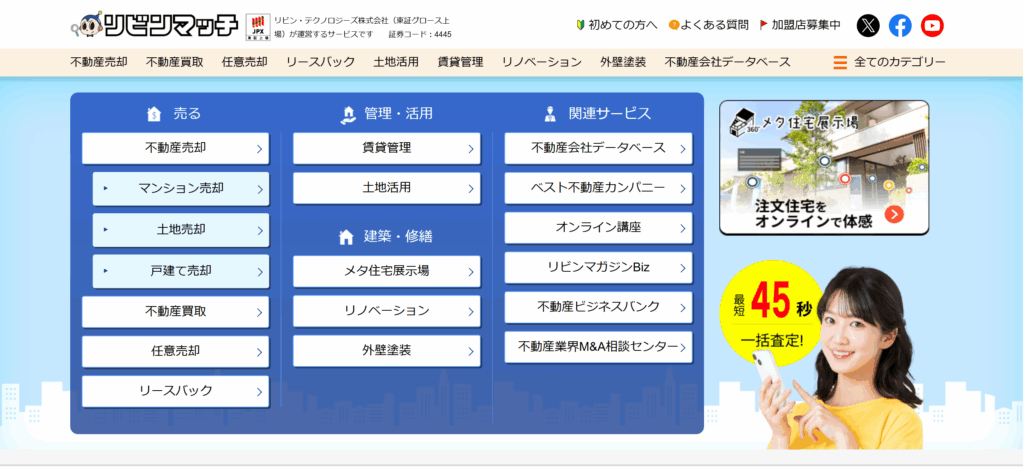Image resolution: width=1024 pixels, height=467 pixels.
Task: Click the green beginner mark icon by 初めての方へ
Action: pos(581,24)
